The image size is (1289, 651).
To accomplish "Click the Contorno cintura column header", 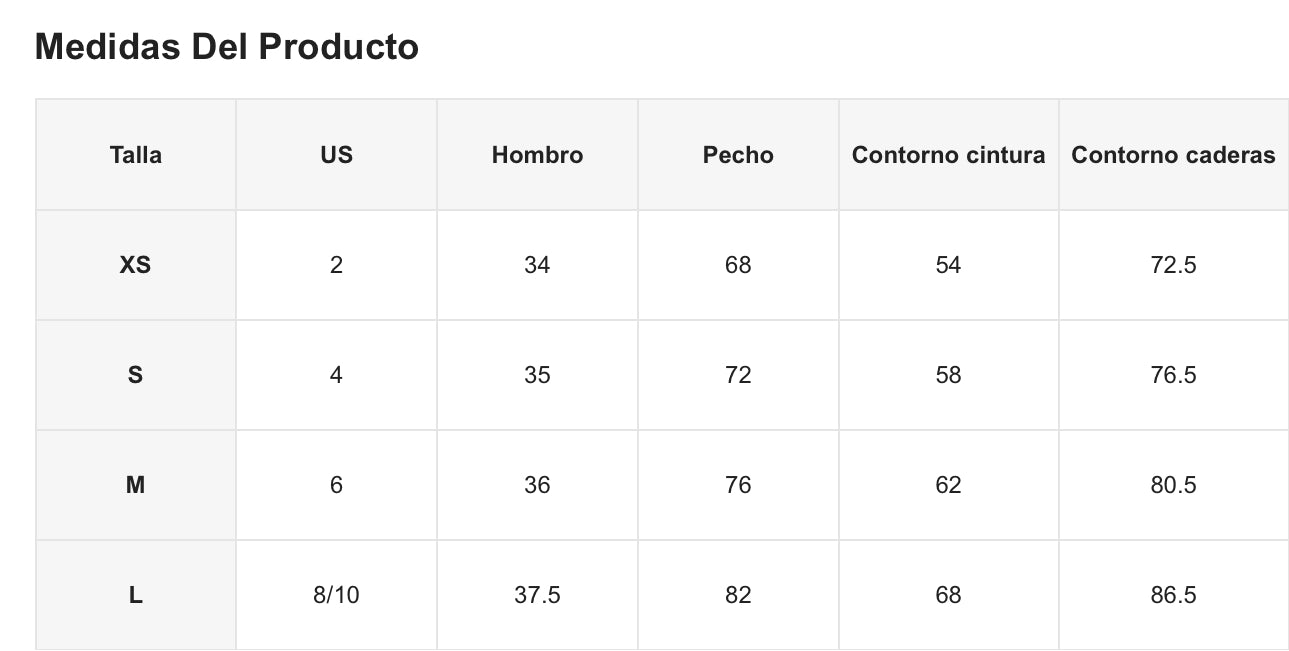I will (948, 155).
